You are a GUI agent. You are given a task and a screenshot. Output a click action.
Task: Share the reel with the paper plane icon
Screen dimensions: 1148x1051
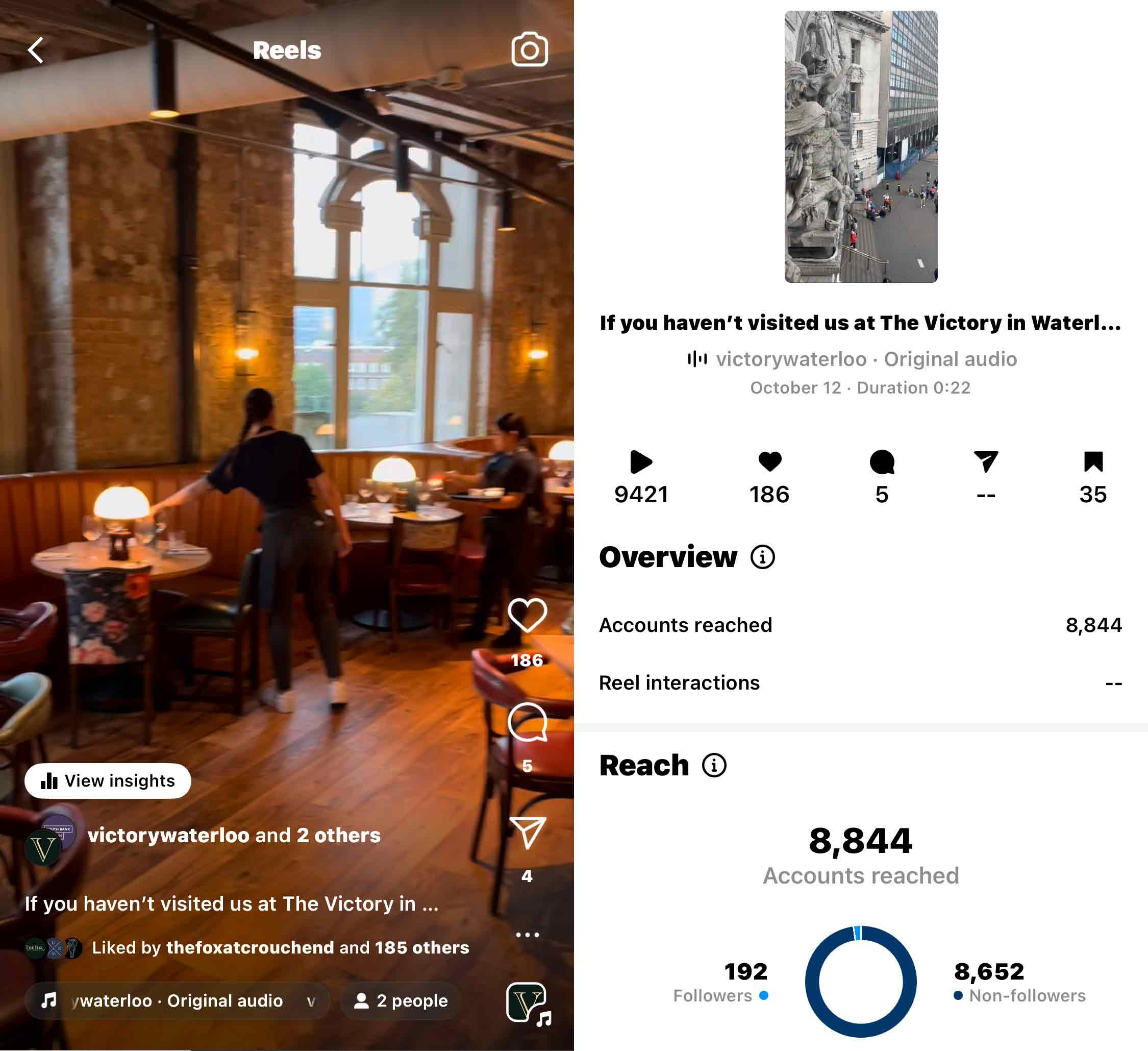[528, 833]
